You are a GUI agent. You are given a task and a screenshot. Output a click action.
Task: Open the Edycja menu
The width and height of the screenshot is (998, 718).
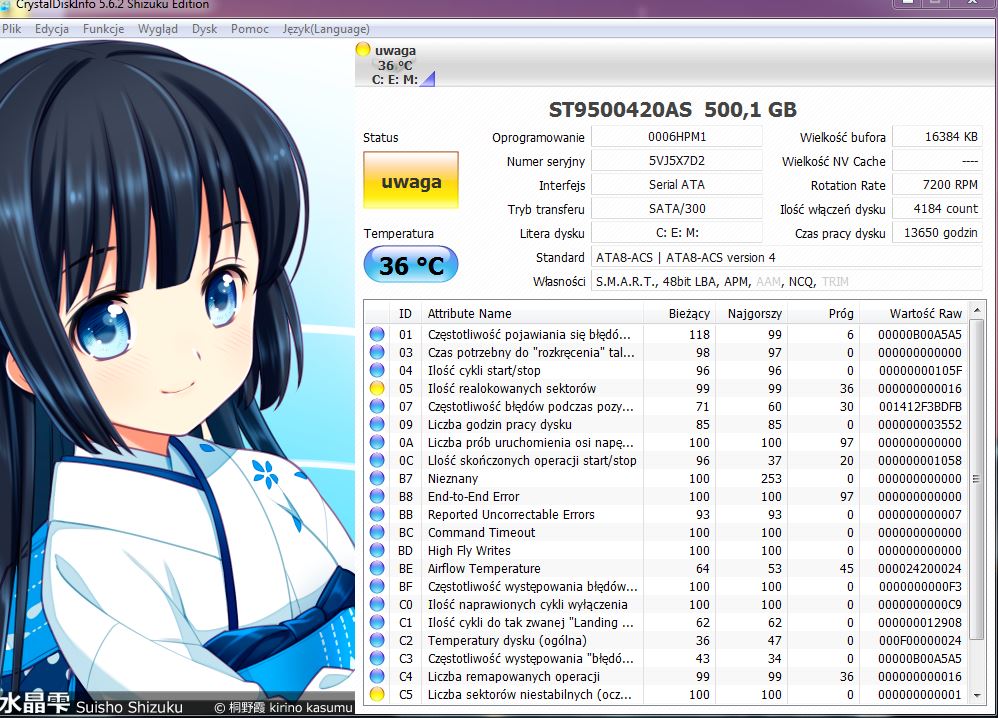(52, 29)
